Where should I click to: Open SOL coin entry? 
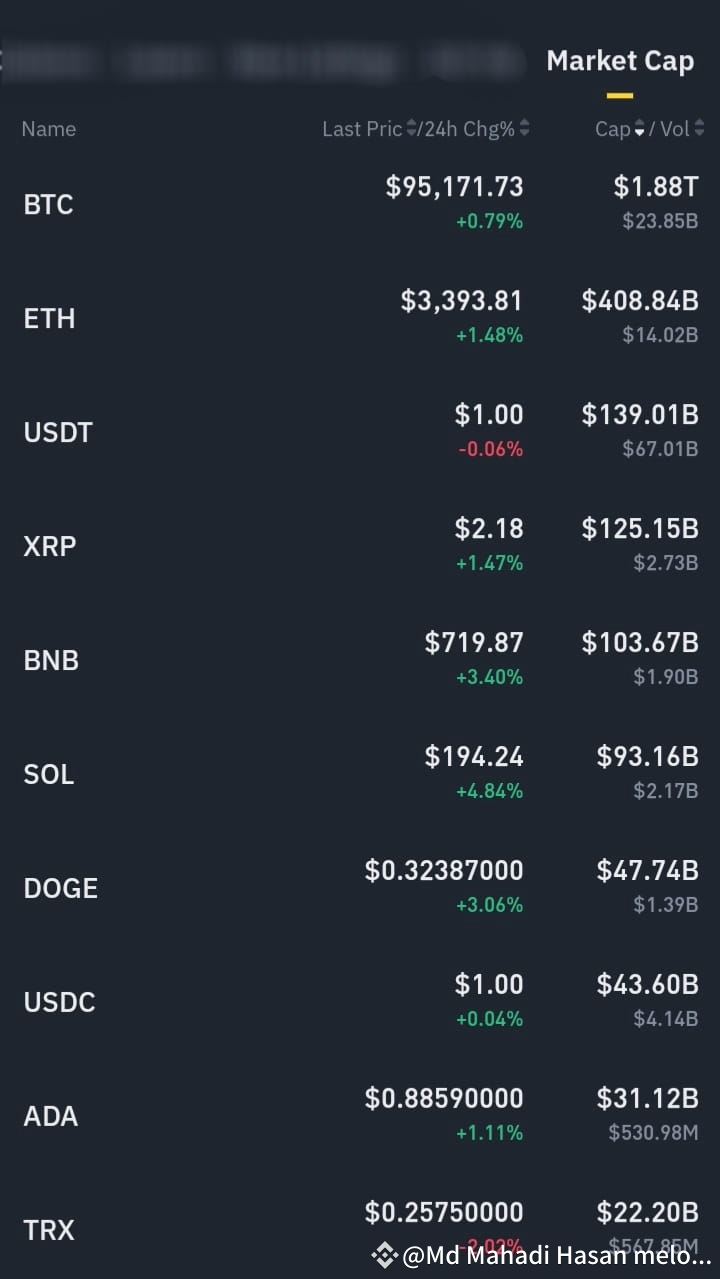tap(360, 774)
